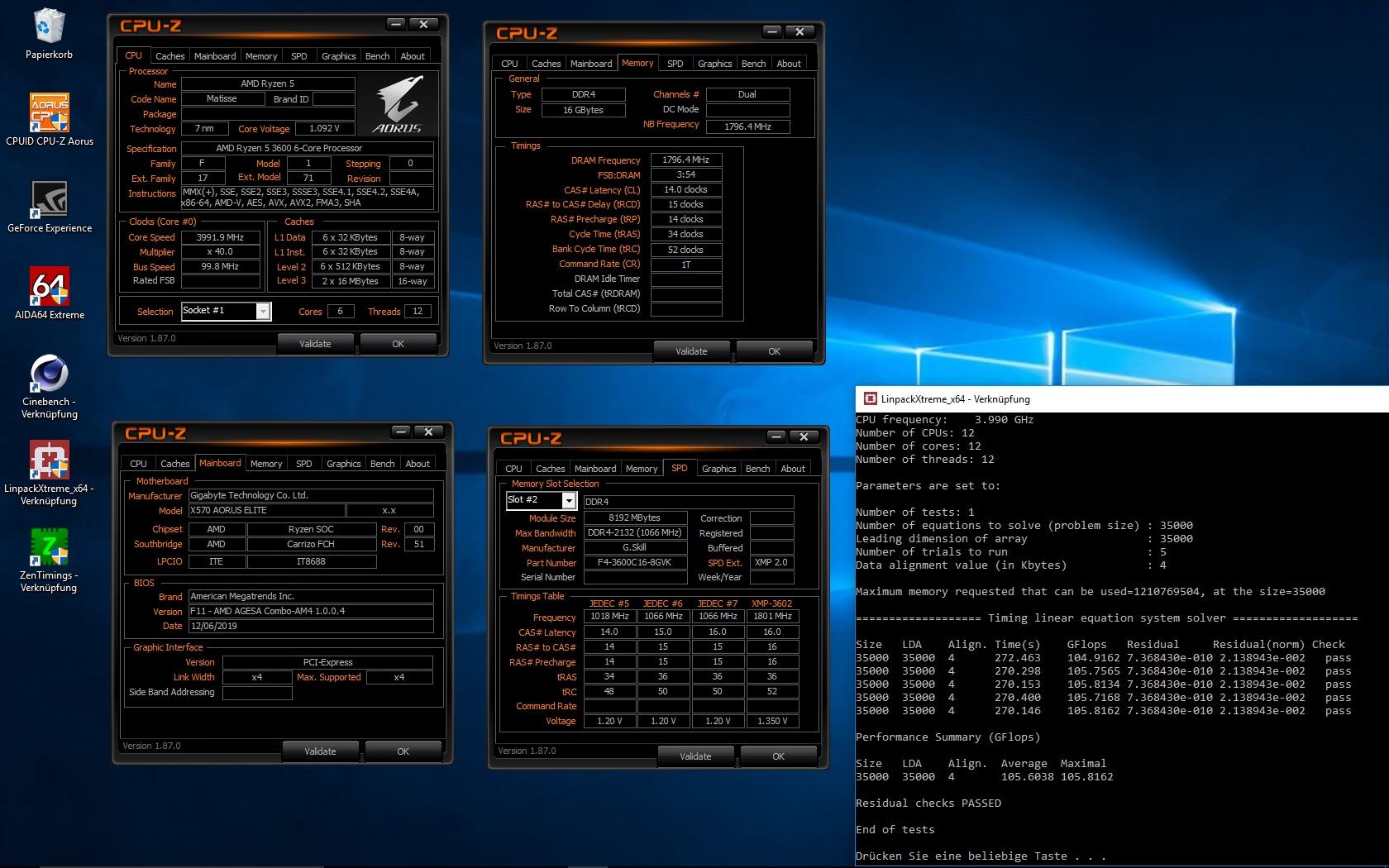Select Caches tab in Mainboard window
This screenshot has height=868, width=1389.
(175, 464)
